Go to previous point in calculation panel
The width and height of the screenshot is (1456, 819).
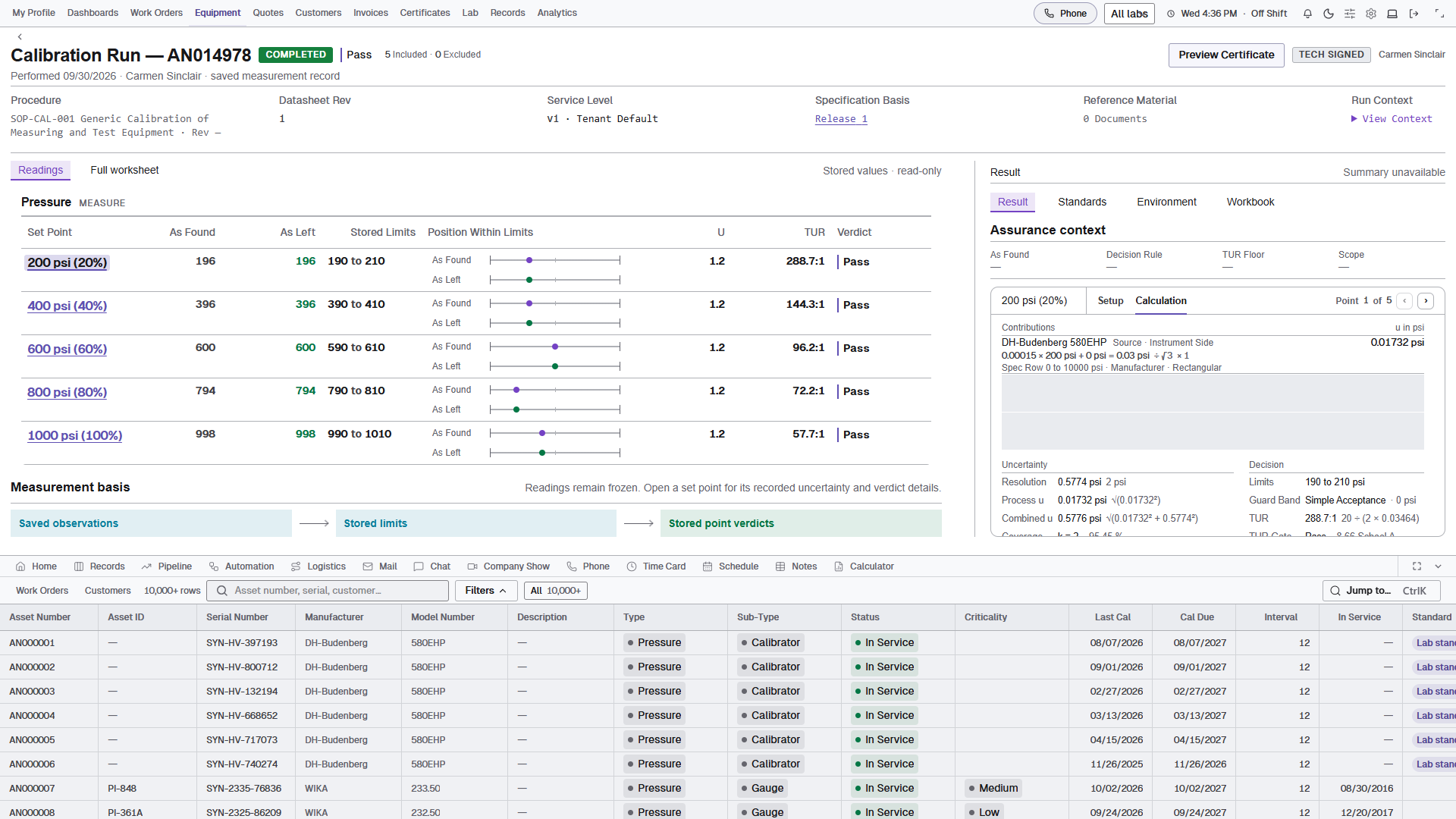coord(1404,301)
